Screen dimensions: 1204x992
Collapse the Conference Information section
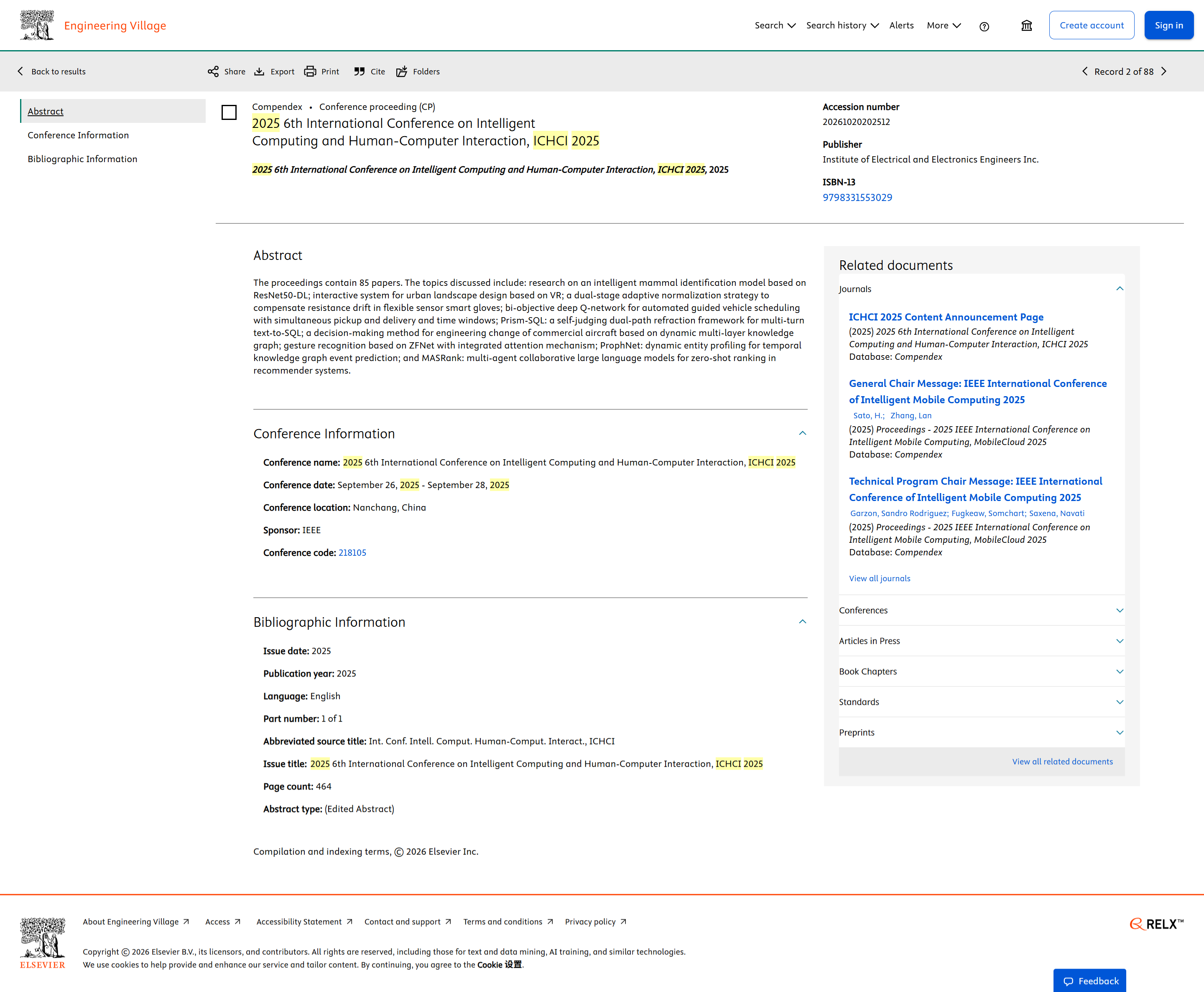click(802, 433)
